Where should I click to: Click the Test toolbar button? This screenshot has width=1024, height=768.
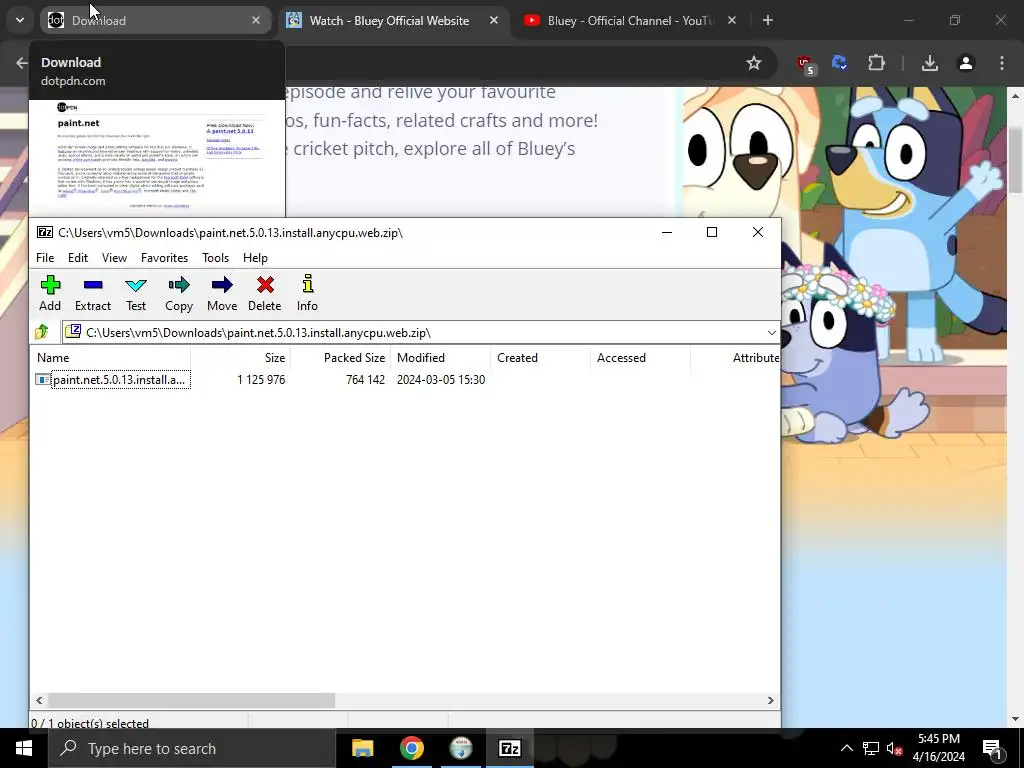[136, 293]
